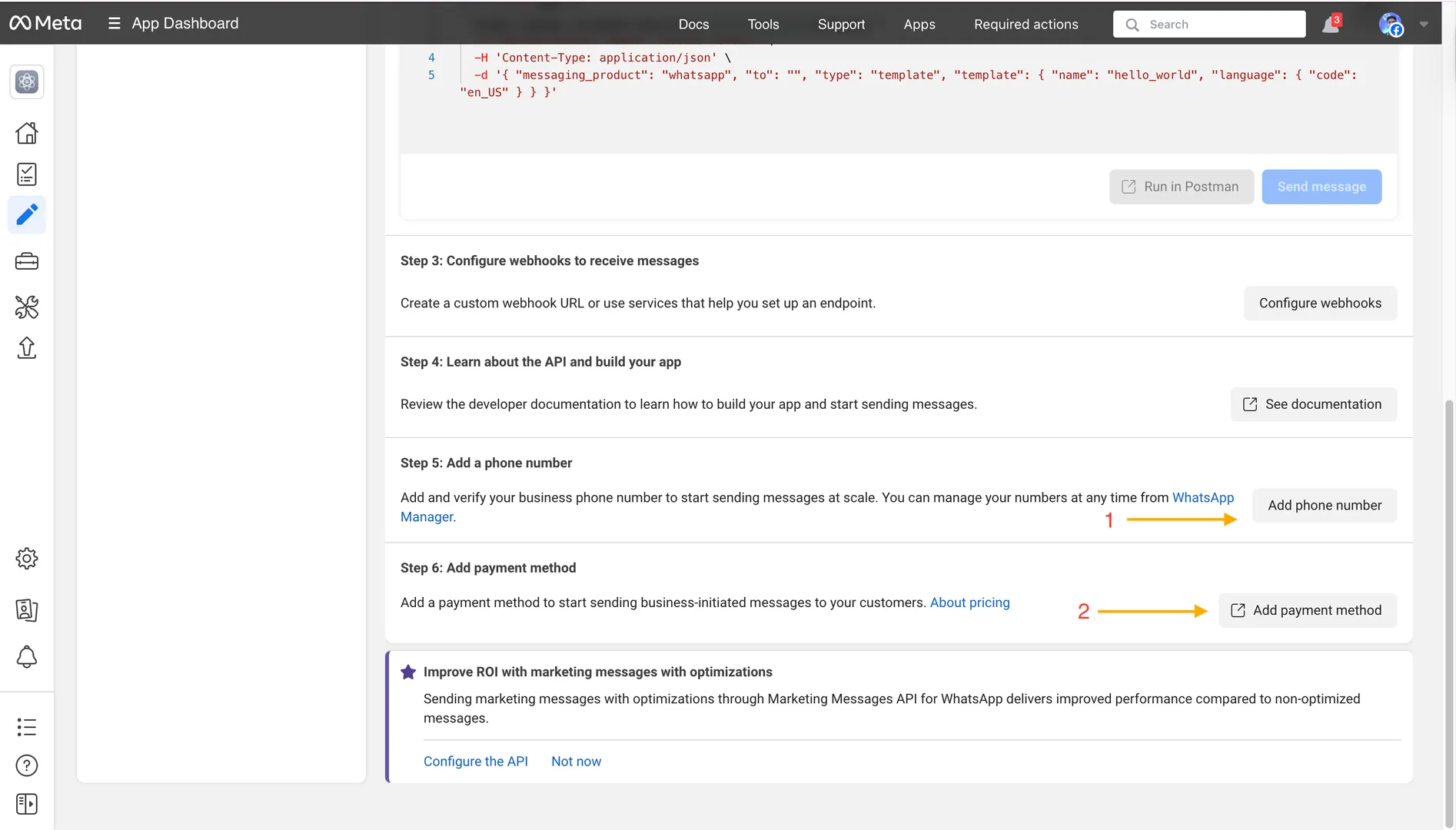
Task: Follow the About pricing link
Action: [970, 603]
